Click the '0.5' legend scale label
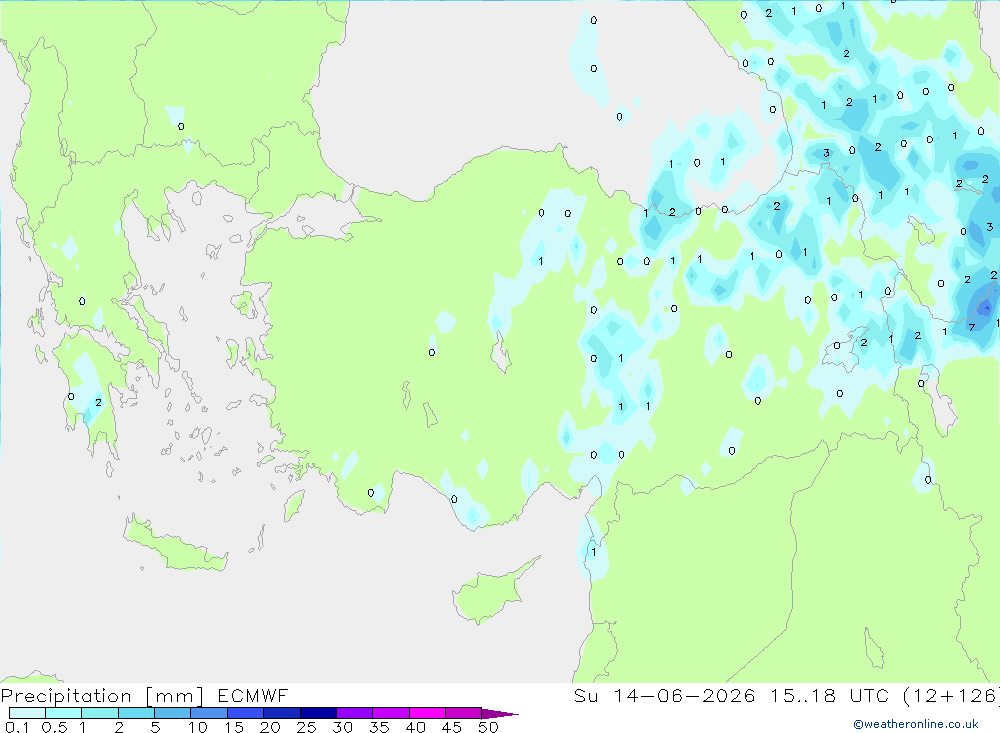Screen dimensions: 1000x733 [x=54, y=727]
